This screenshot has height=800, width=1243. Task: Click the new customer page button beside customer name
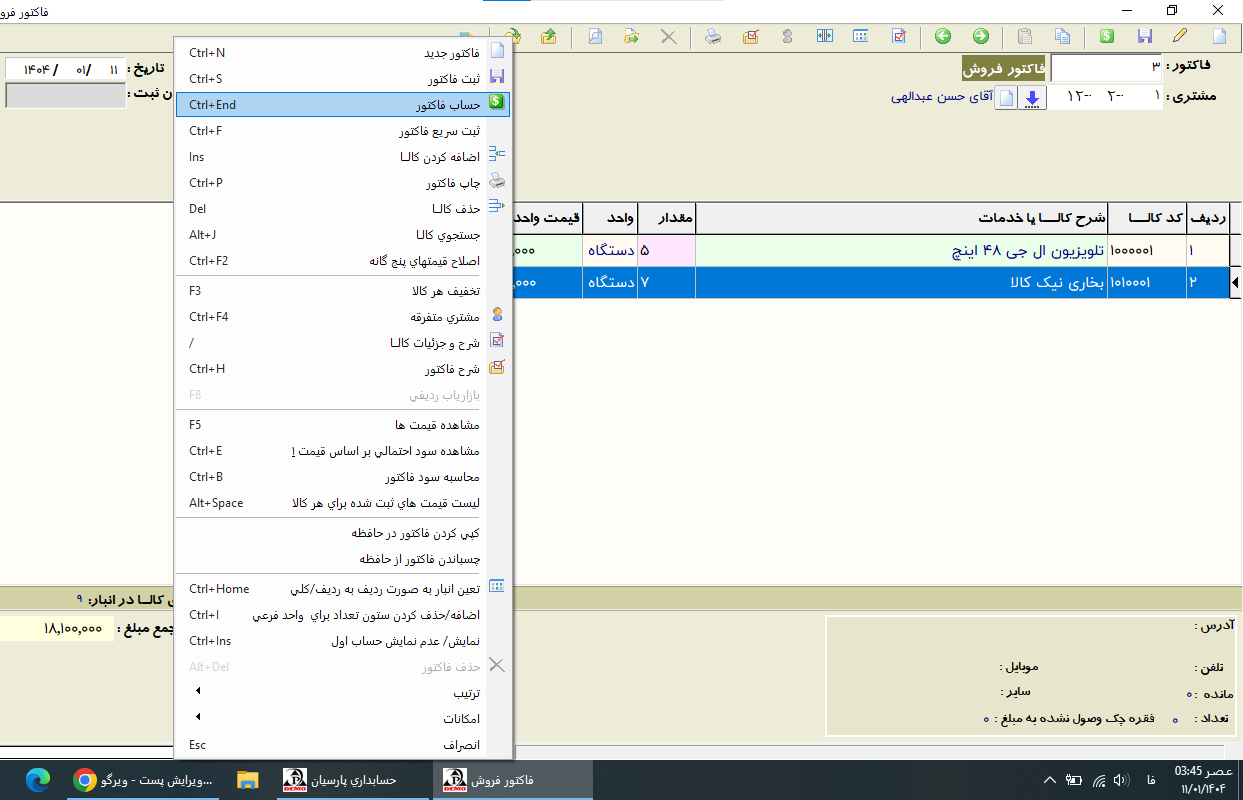pos(1006,98)
